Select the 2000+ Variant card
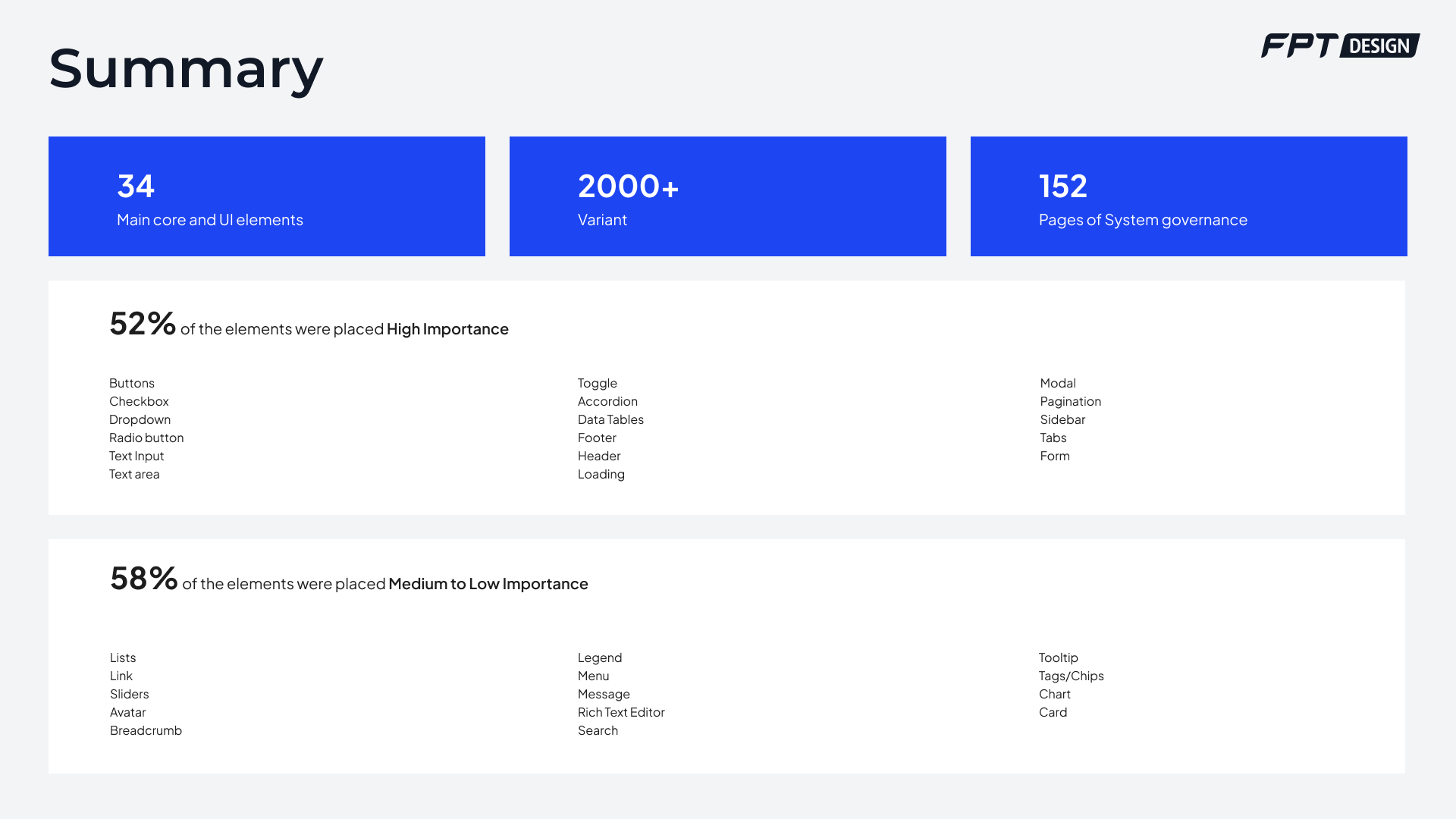The height and width of the screenshot is (819, 1456). pyautogui.click(x=727, y=196)
